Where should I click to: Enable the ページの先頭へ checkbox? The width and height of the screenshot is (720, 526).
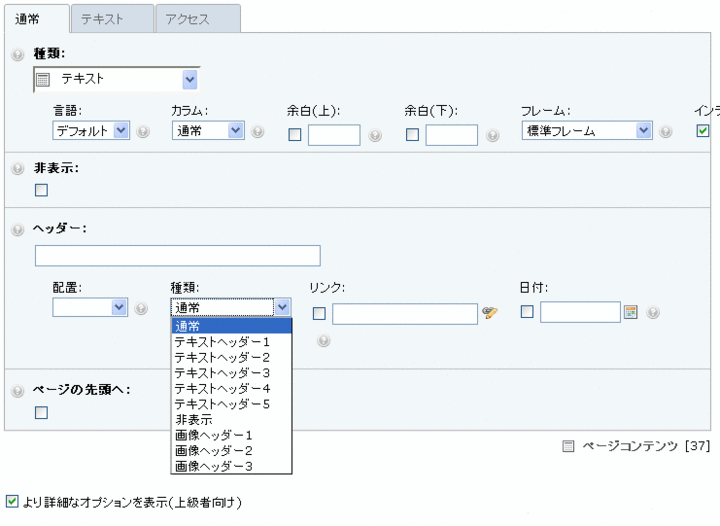click(x=41, y=412)
